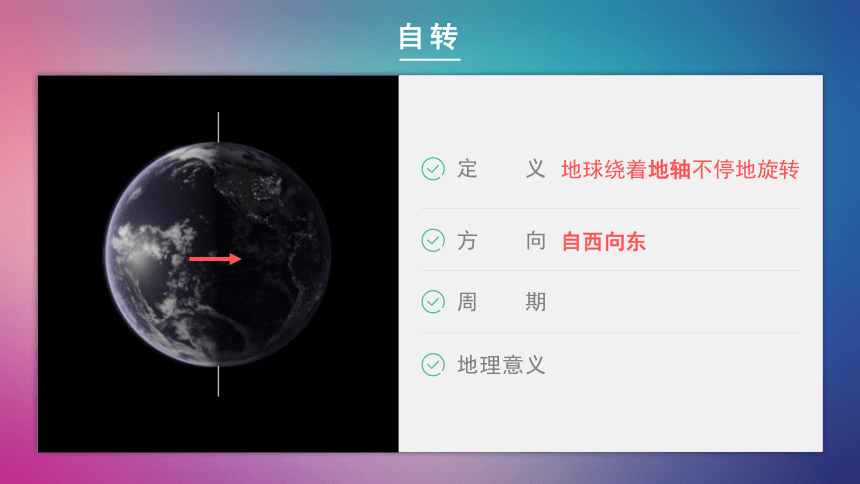This screenshot has width=860, height=484.
Task: Click the check icon beside 方向
Action: click(433, 240)
